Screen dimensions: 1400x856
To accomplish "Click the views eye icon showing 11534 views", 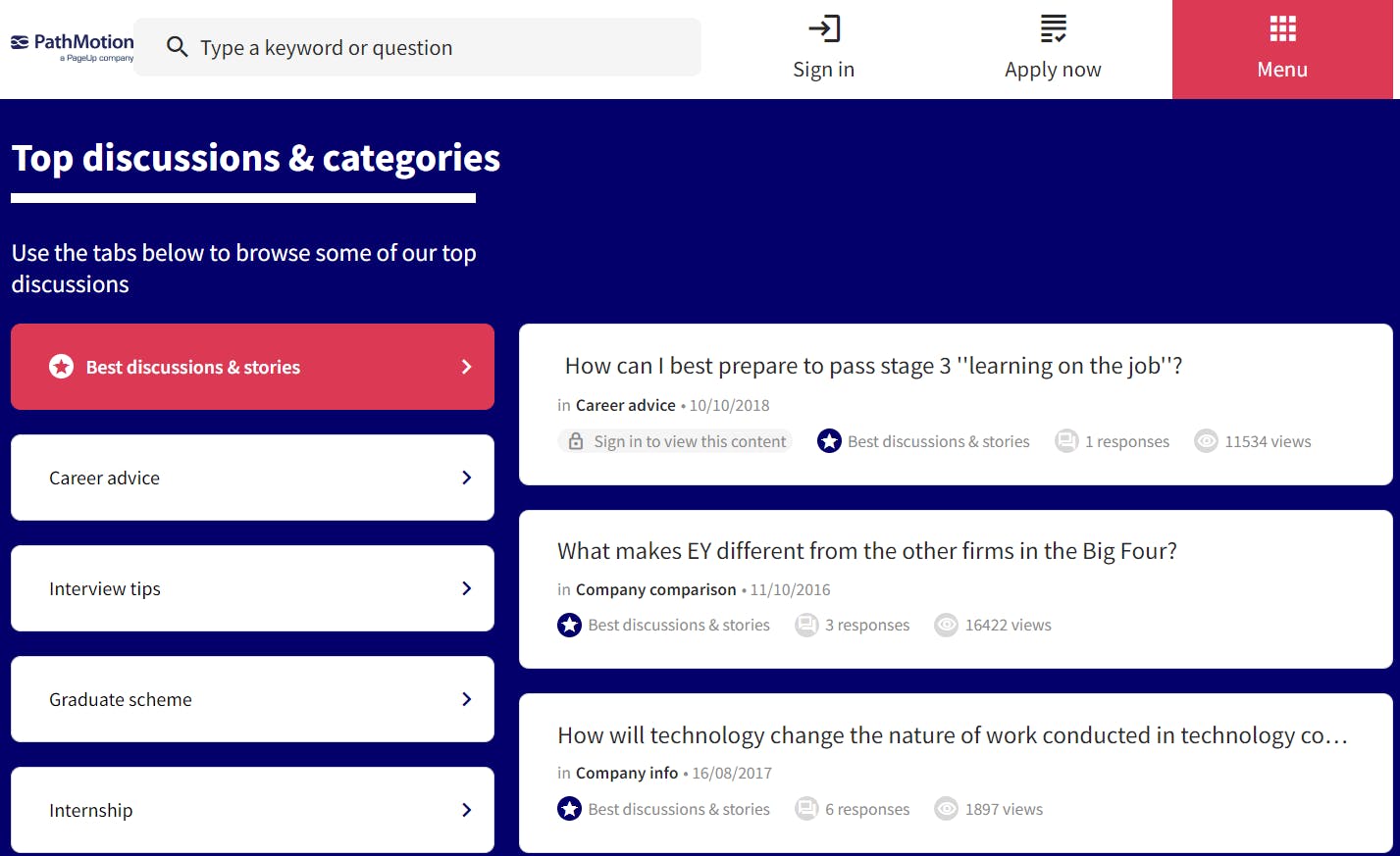I will [x=1206, y=441].
